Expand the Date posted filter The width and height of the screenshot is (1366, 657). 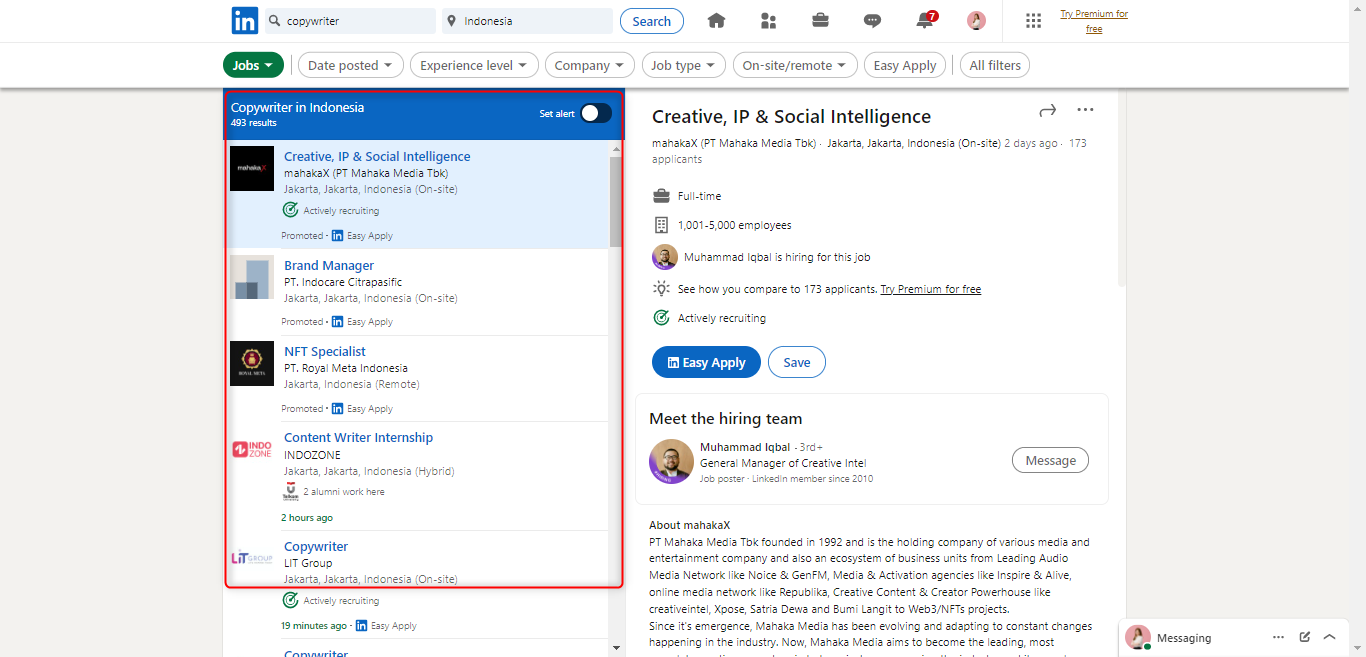[x=350, y=65]
